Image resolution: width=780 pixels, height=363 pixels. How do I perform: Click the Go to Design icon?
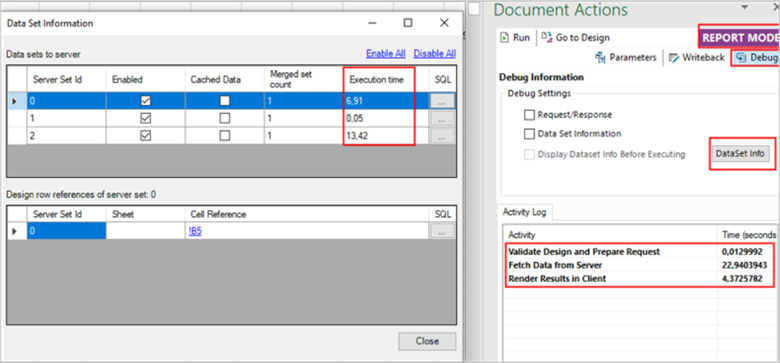[547, 37]
